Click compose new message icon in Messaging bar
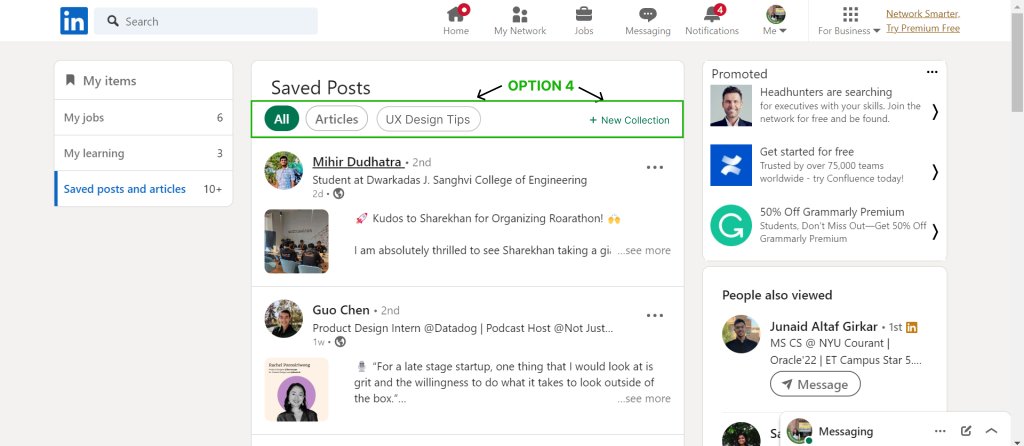1024x446 pixels. [966, 431]
